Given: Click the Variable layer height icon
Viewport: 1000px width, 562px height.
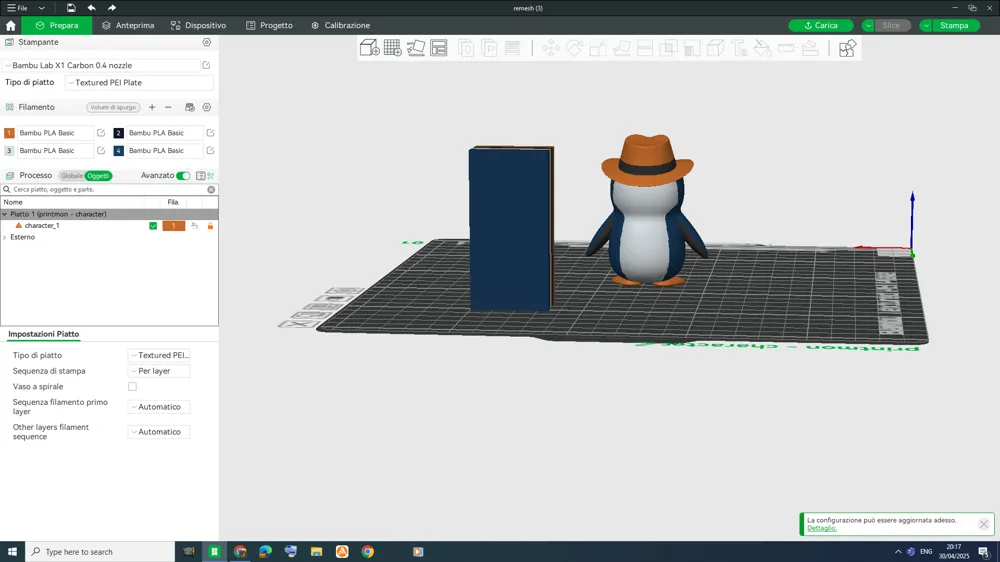Looking at the screenshot, I should 512,48.
